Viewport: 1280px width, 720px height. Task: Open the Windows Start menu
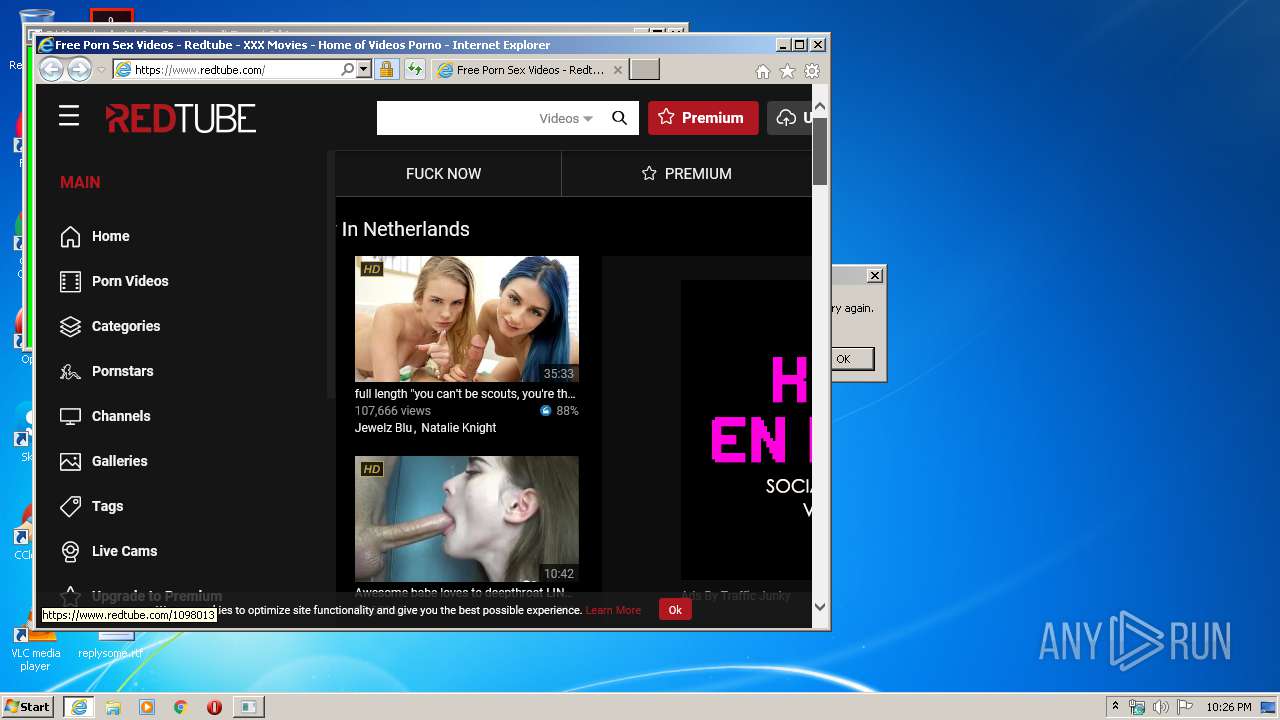28,706
